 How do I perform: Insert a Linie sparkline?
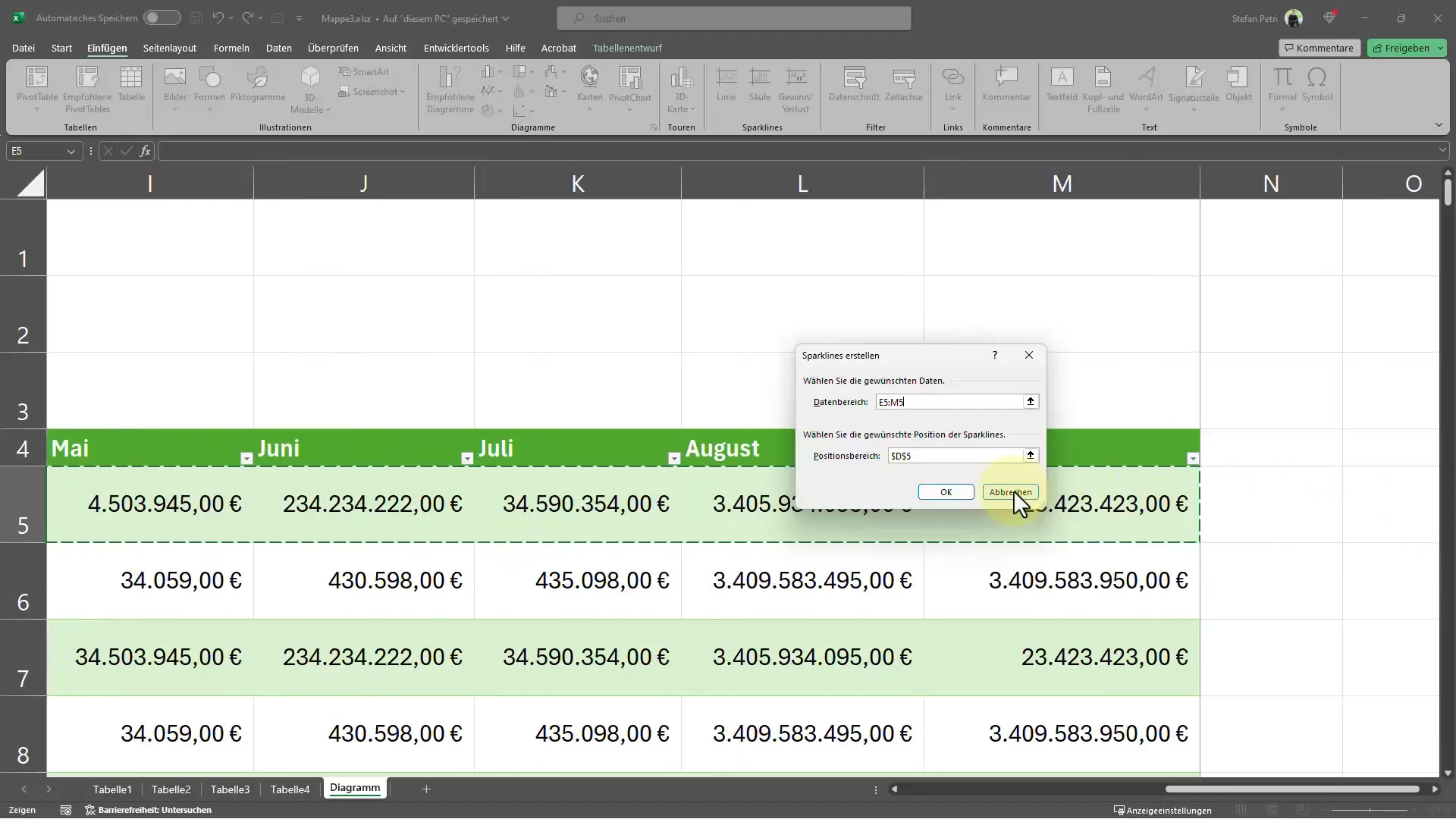(x=726, y=84)
